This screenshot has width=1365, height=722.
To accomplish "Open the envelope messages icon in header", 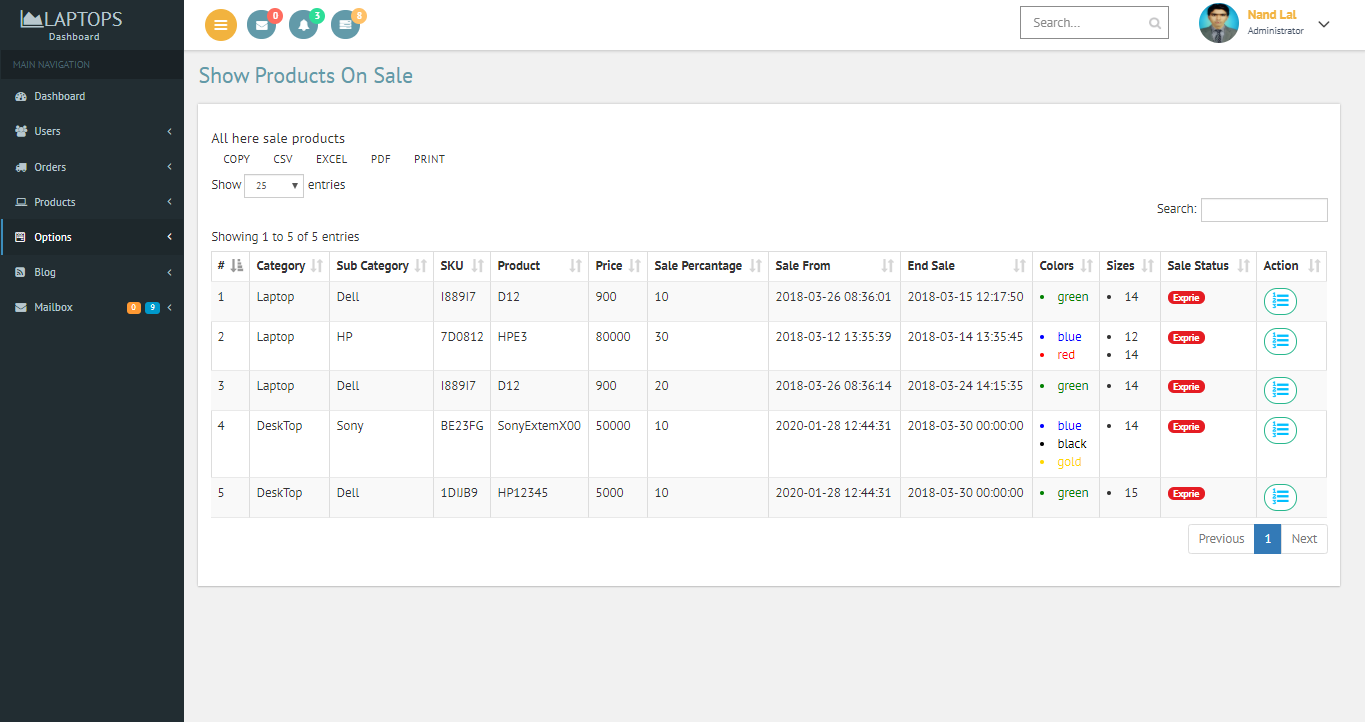I will tap(261, 26).
